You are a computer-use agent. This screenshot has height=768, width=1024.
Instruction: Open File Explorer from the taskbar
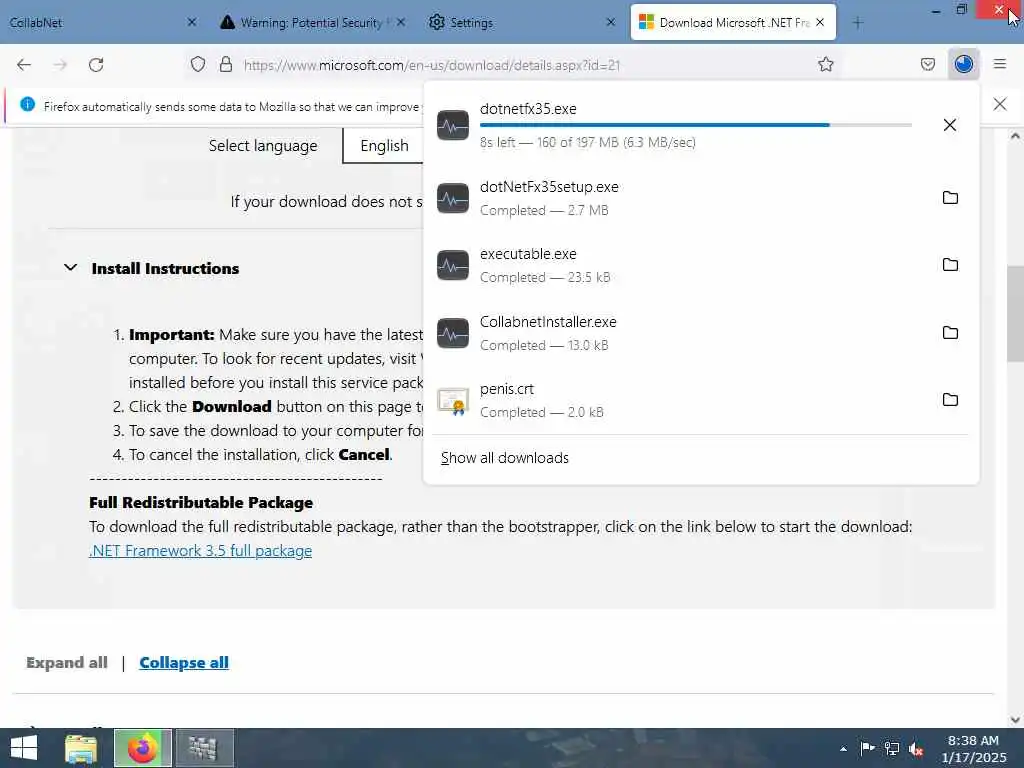81,748
